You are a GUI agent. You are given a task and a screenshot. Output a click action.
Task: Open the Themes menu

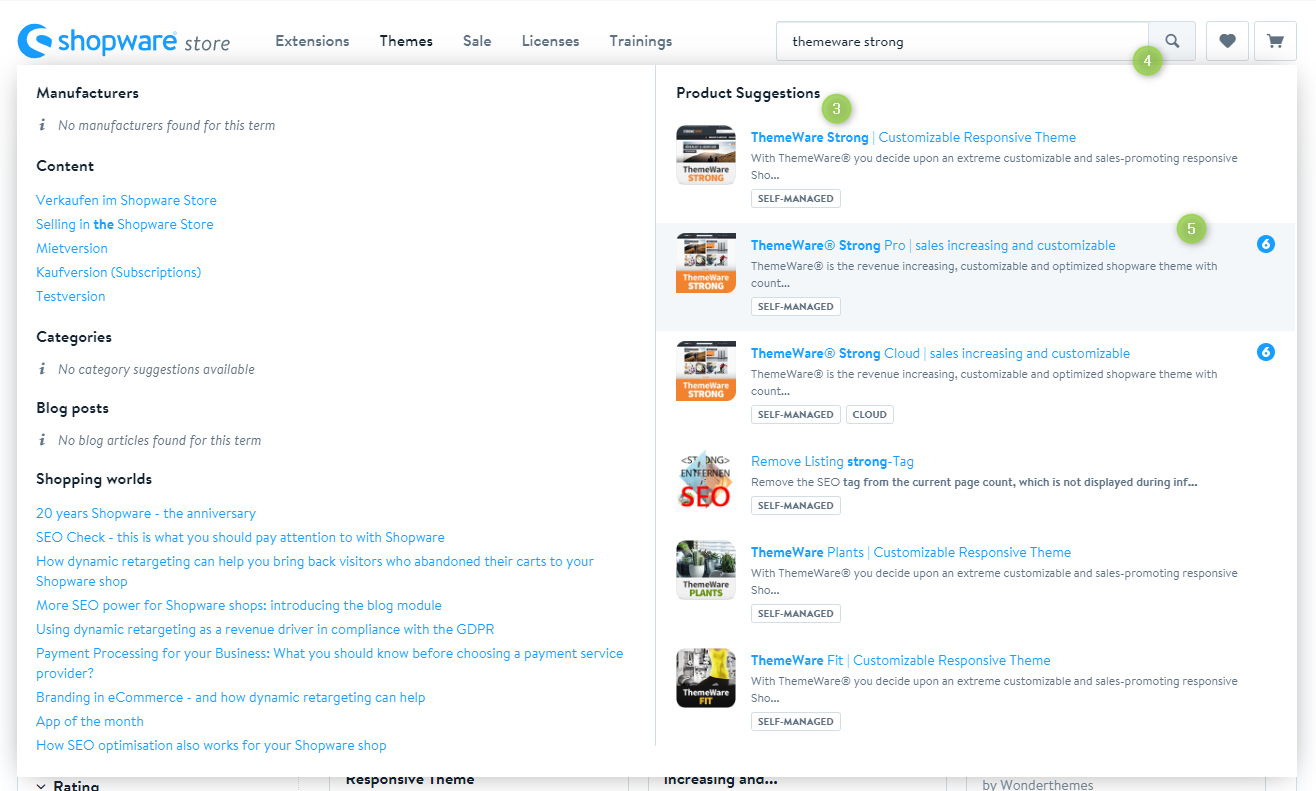point(406,41)
